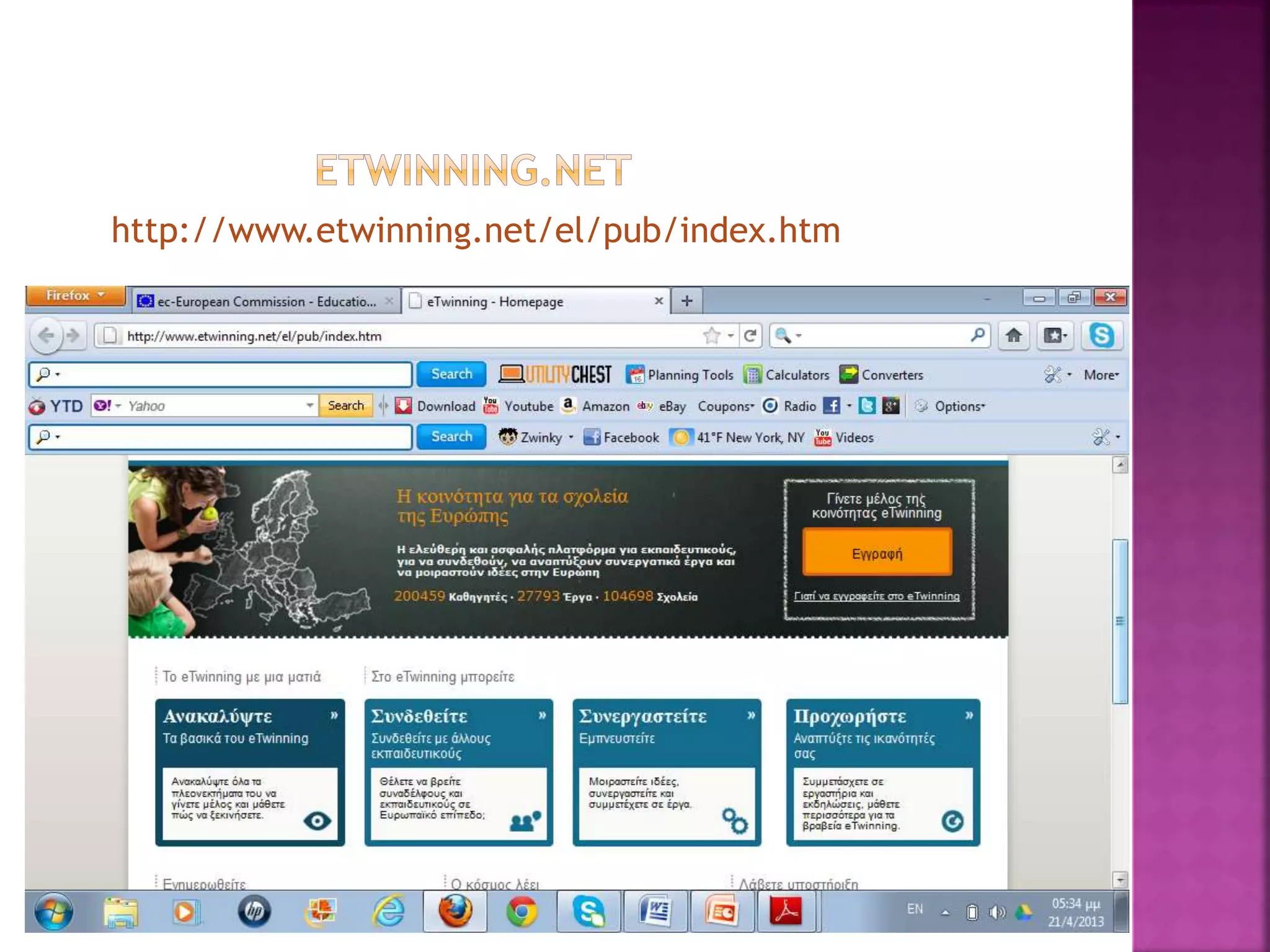
Task: Click Search button in Zwinky toolbar
Action: [x=451, y=436]
